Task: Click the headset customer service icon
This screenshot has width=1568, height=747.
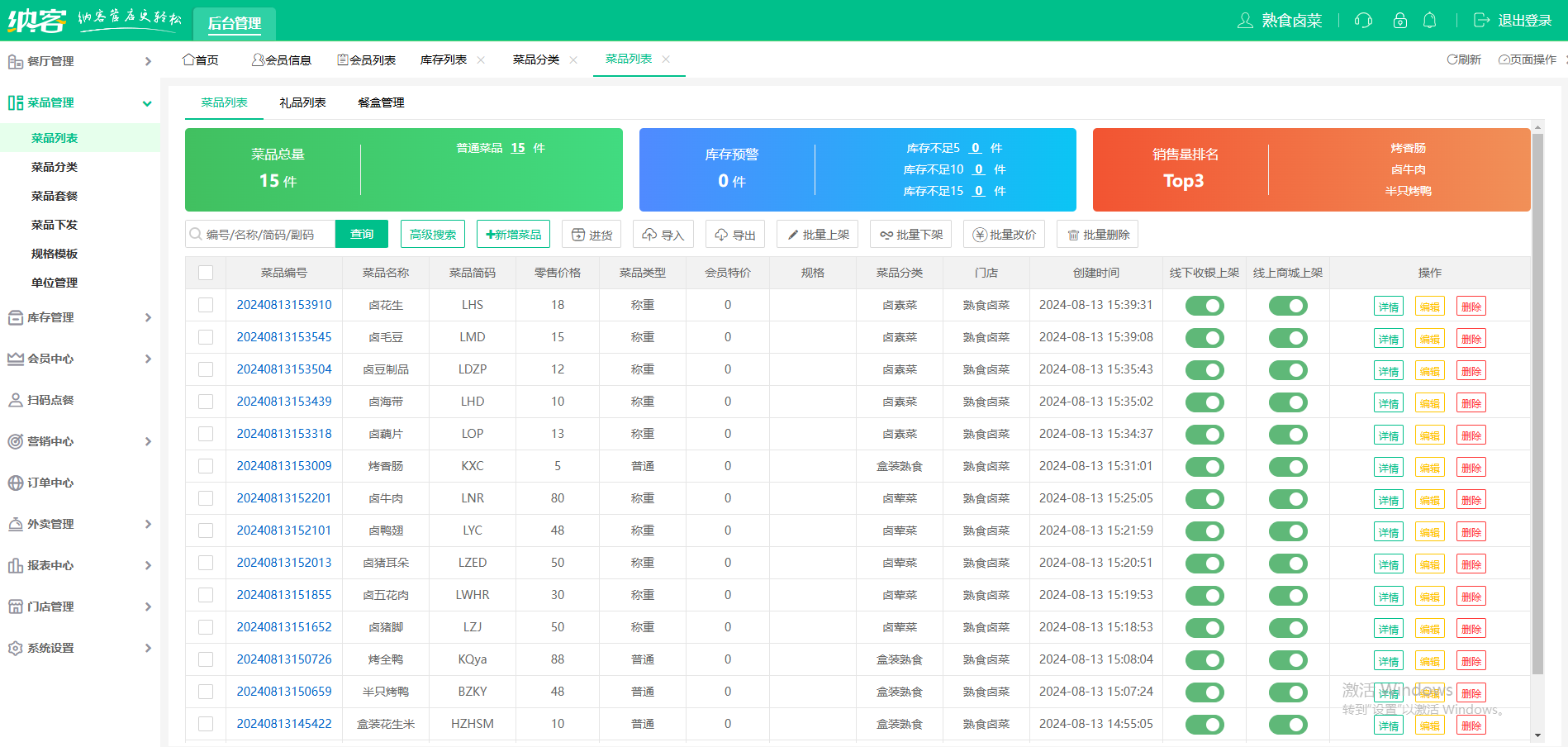Action: point(1363,21)
